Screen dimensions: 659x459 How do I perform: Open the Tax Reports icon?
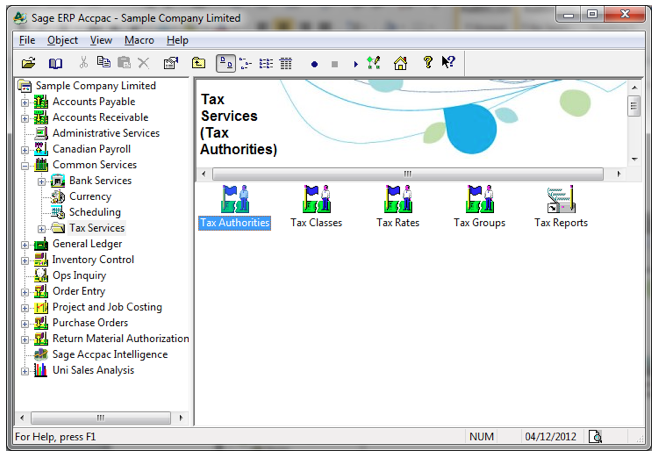coord(561,207)
